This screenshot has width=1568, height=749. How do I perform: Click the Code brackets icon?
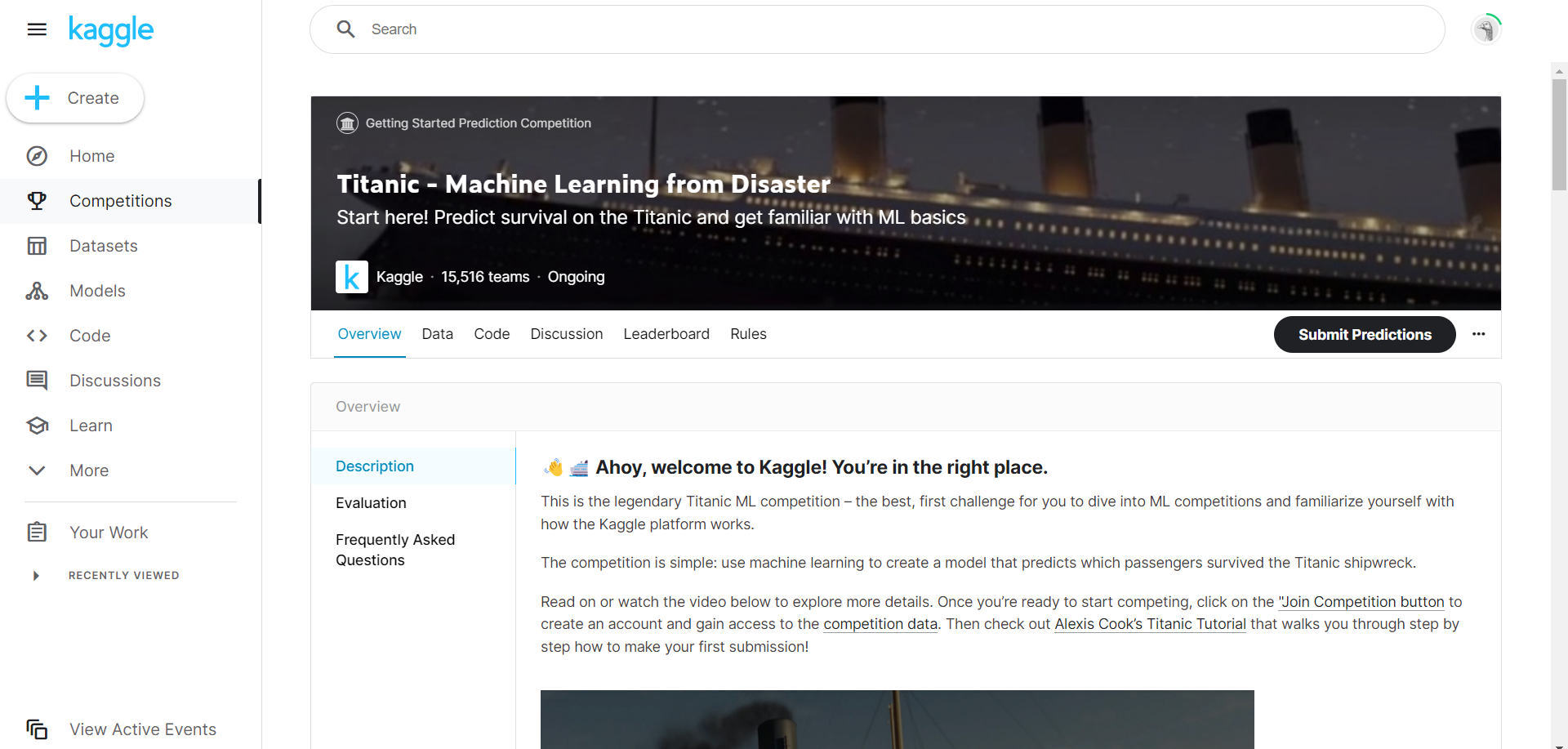[37, 336]
